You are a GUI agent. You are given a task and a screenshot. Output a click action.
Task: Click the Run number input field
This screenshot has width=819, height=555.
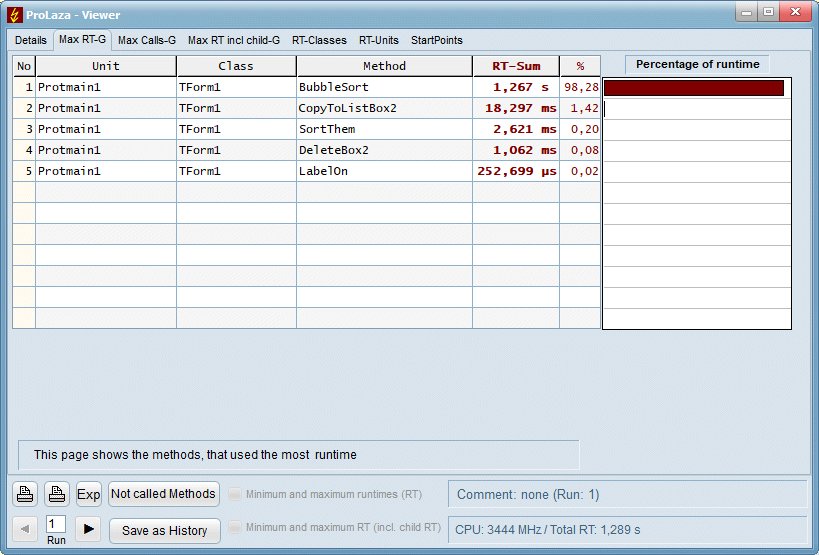tap(56, 524)
